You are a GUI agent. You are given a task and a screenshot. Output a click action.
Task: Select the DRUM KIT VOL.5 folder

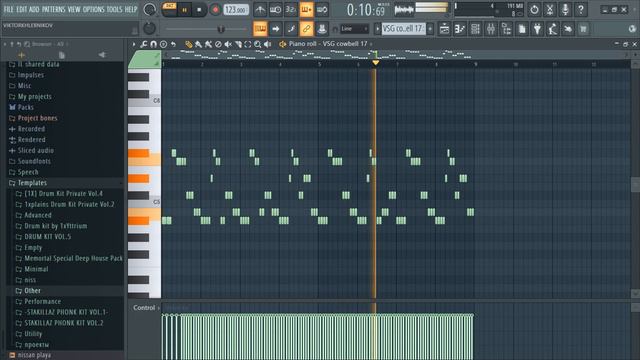[x=47, y=237]
